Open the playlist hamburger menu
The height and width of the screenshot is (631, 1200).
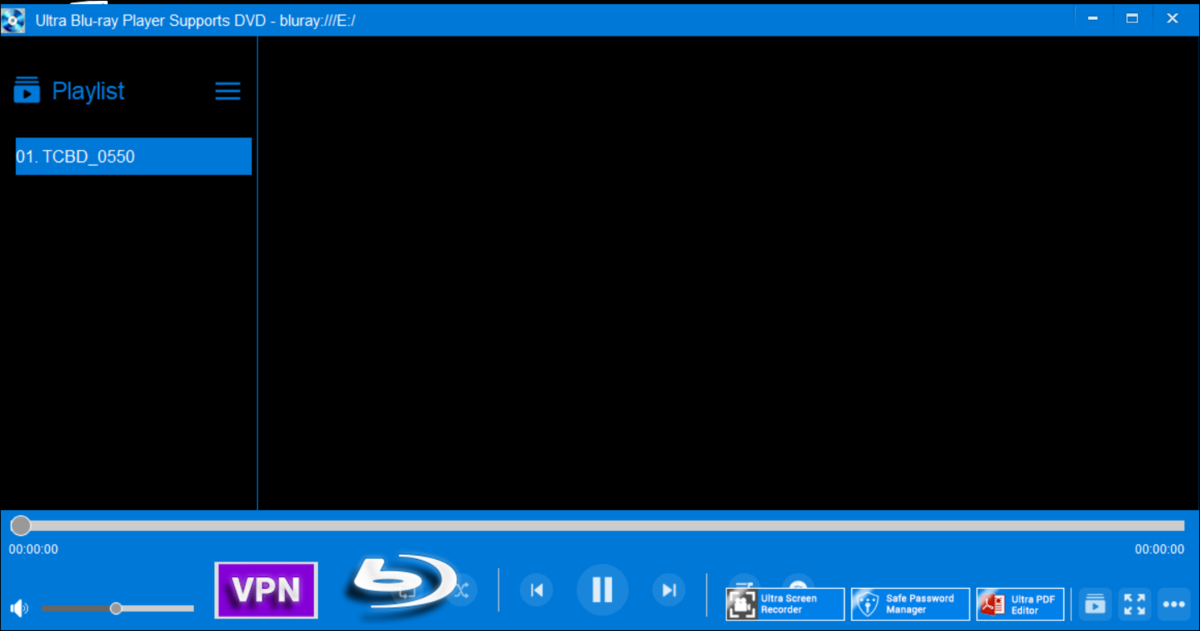[x=227, y=91]
